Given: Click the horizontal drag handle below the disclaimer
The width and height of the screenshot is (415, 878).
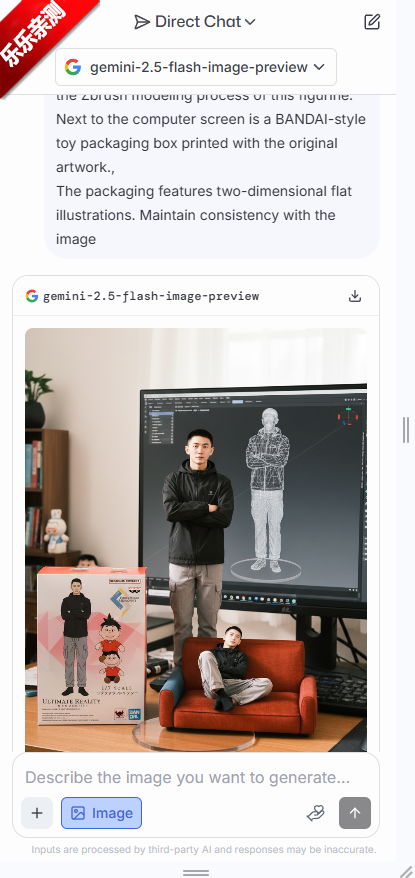Looking at the screenshot, I should [x=196, y=872].
